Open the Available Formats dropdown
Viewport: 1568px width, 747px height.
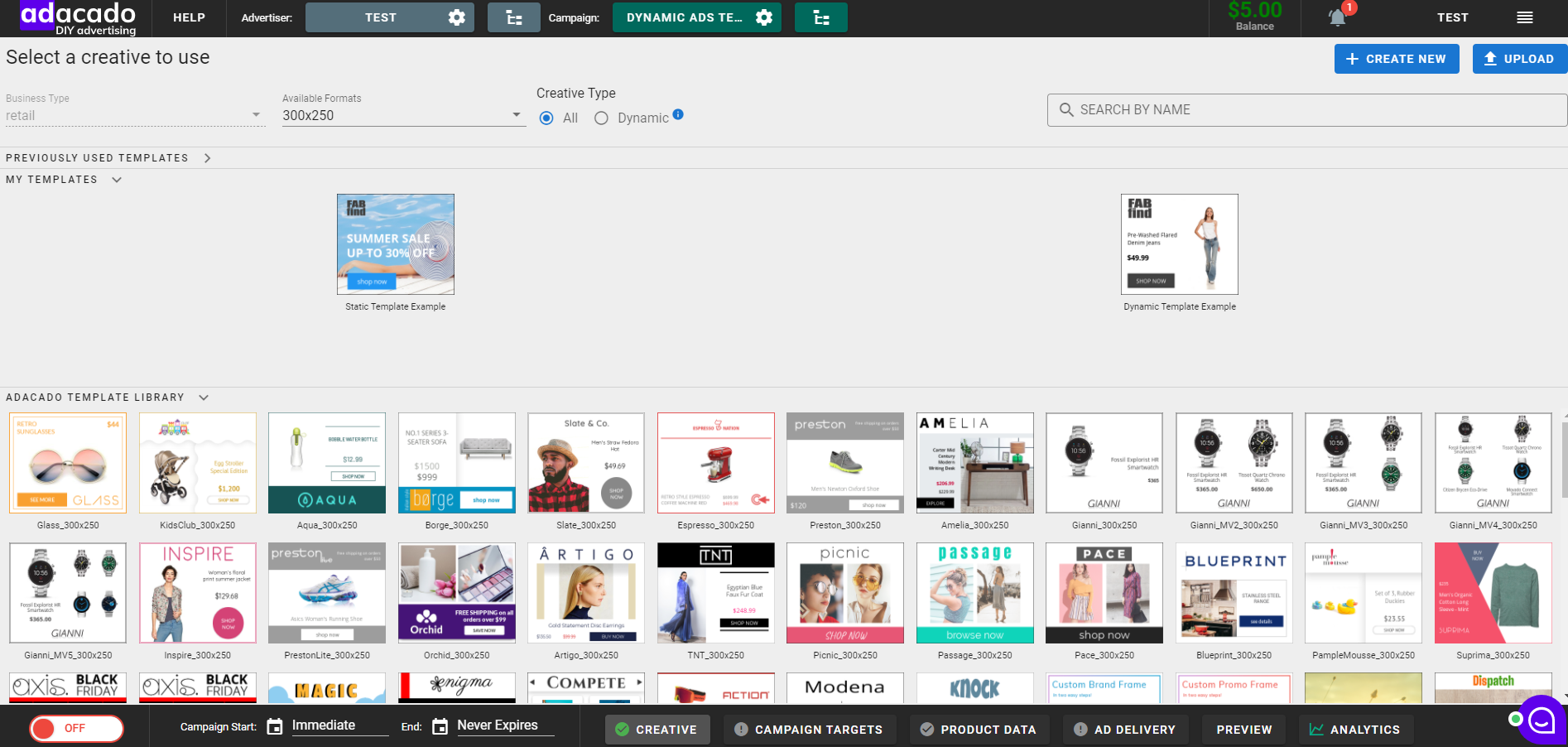tap(404, 116)
